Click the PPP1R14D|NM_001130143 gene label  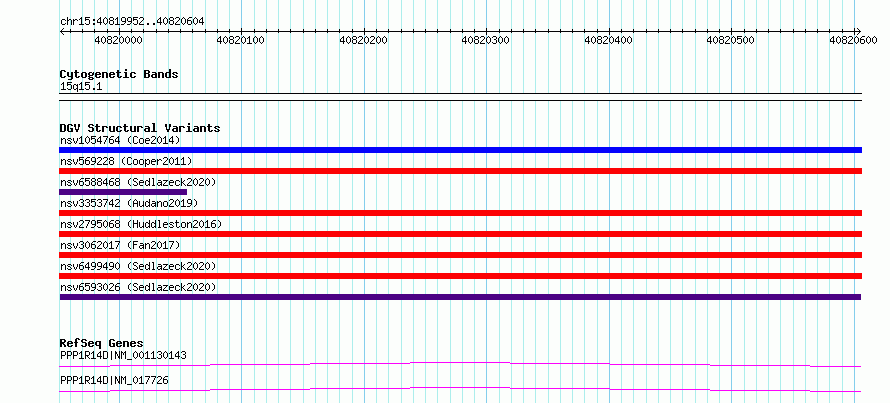coord(123,355)
